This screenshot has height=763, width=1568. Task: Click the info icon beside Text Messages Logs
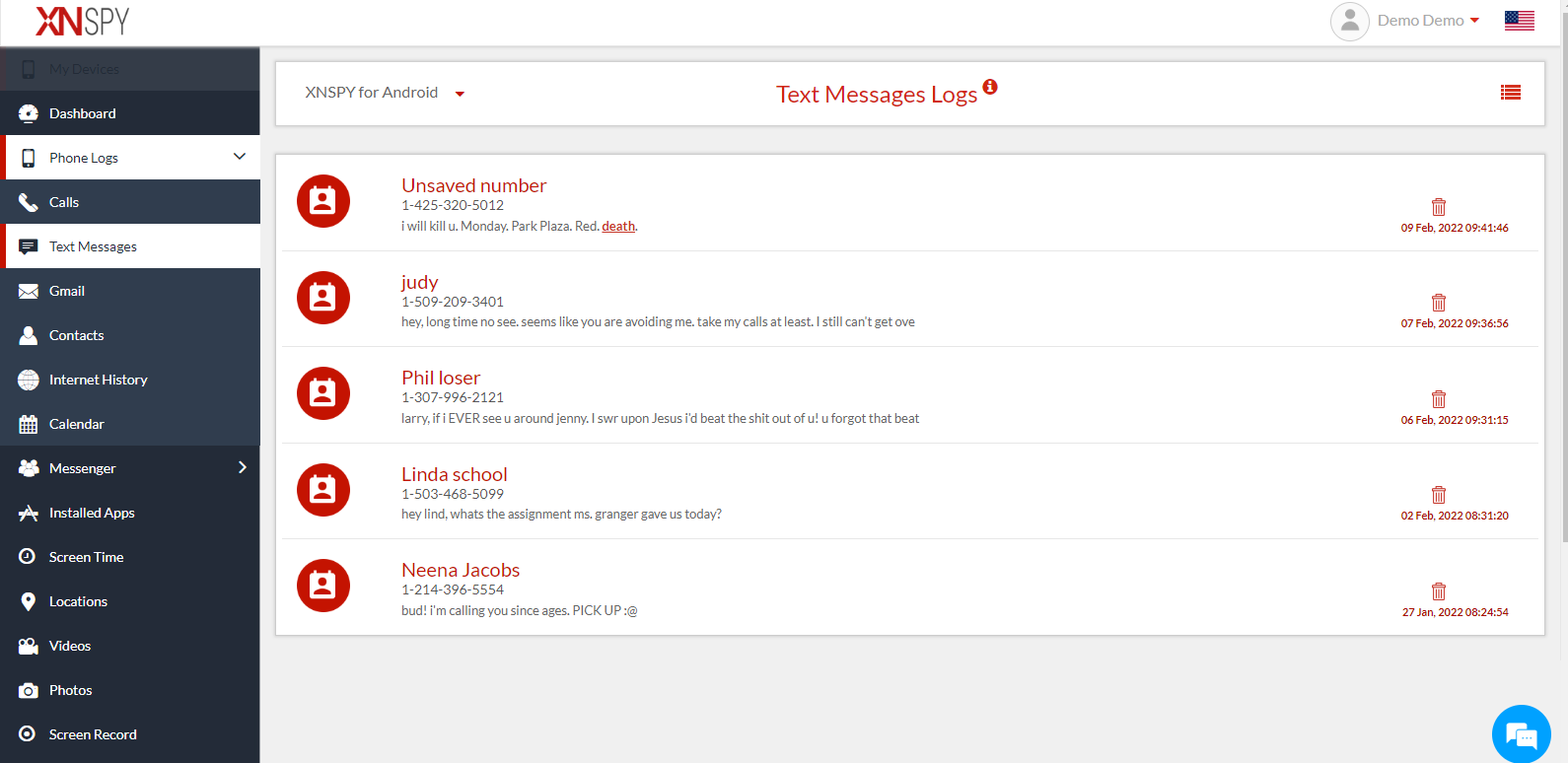990,87
